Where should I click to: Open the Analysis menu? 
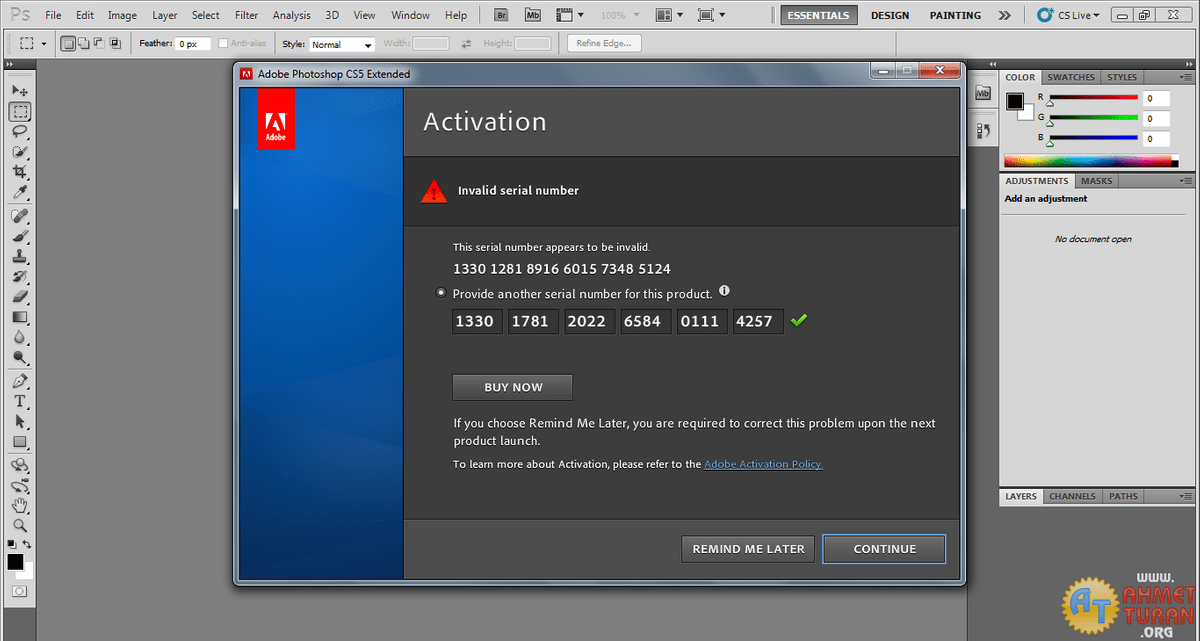coord(291,15)
